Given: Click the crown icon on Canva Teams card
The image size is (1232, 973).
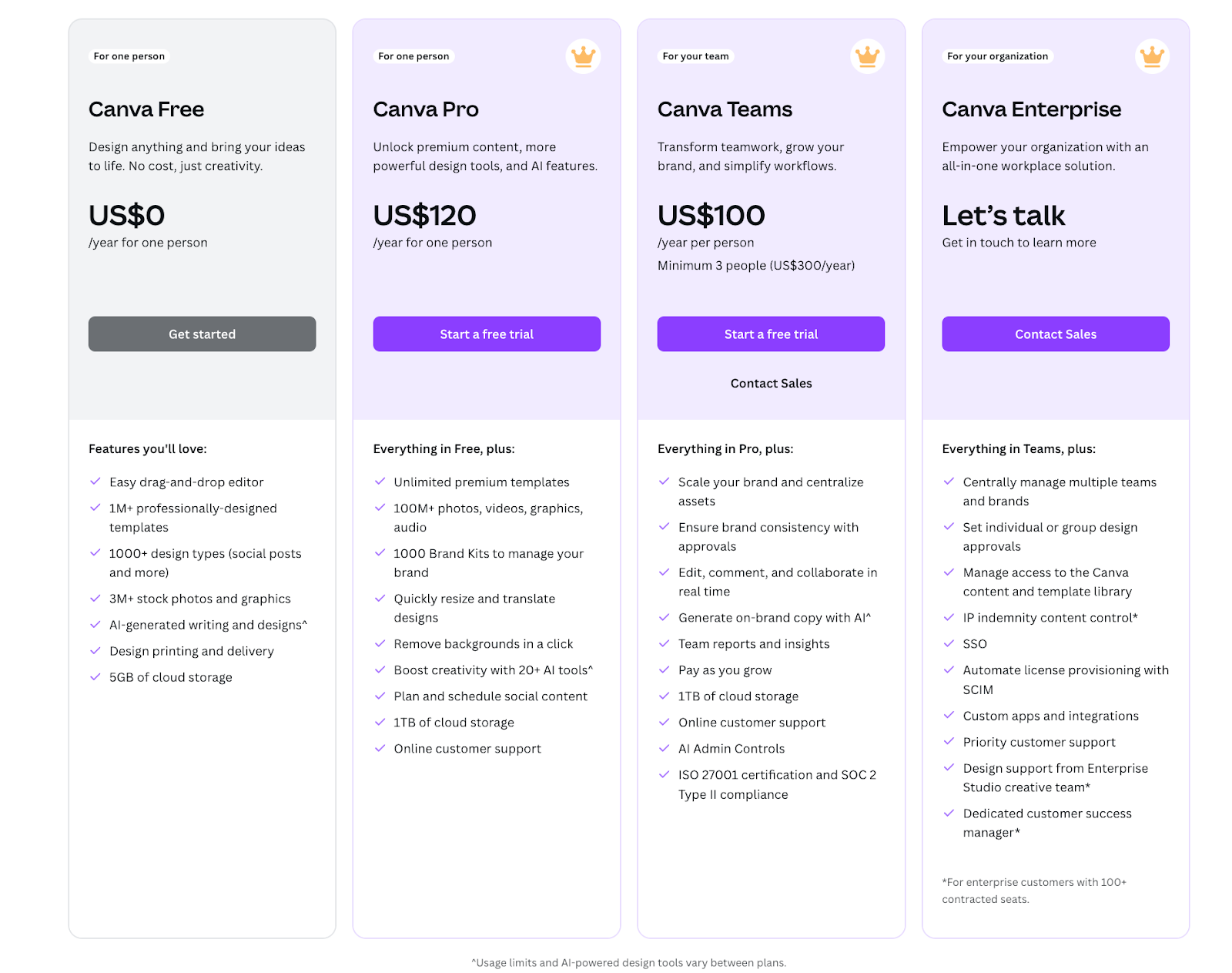Looking at the screenshot, I should (867, 55).
